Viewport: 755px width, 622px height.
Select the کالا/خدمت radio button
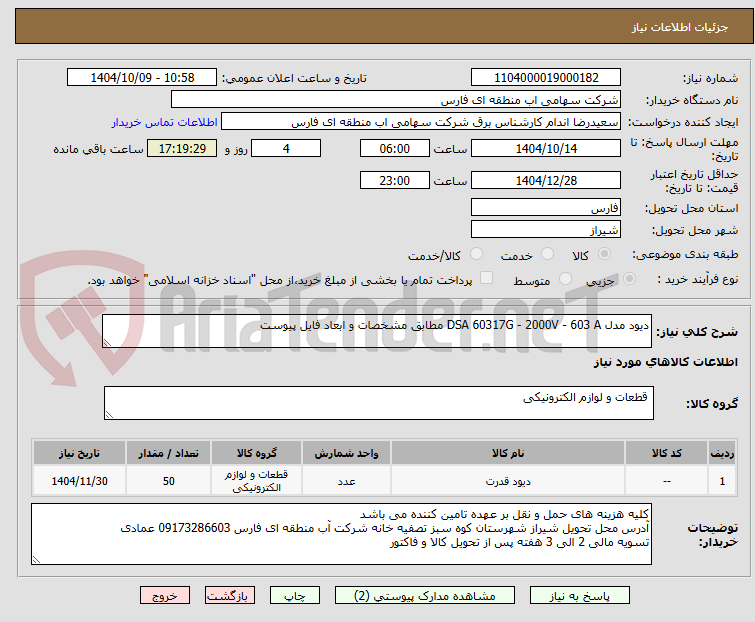point(476,254)
